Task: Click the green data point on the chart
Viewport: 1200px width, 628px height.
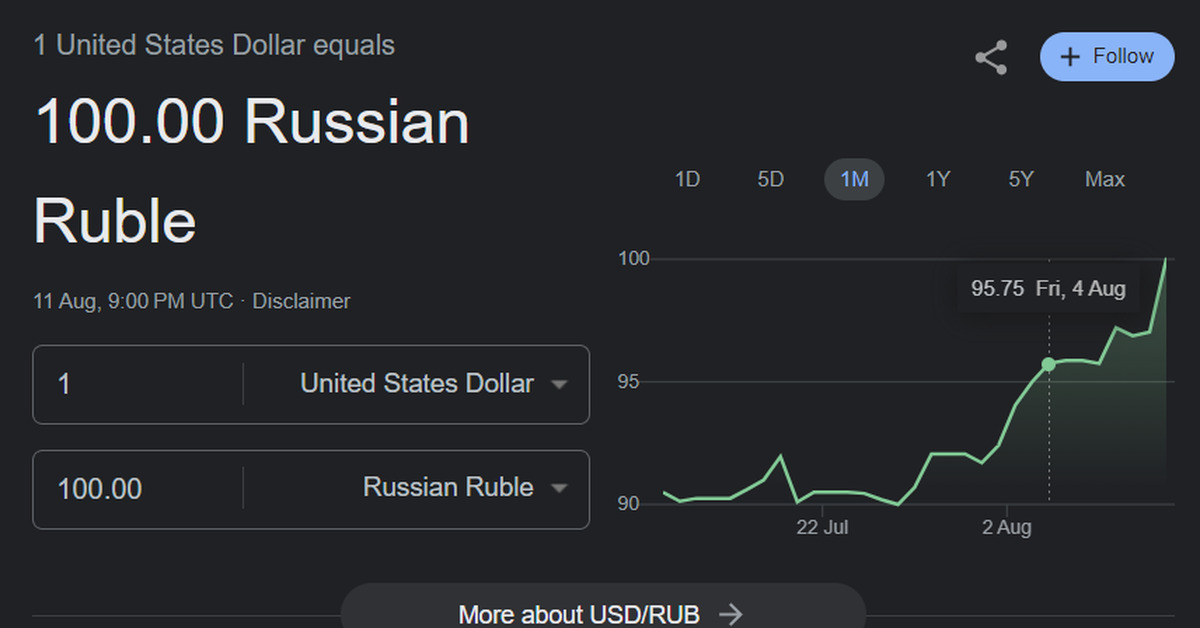Action: [1048, 365]
